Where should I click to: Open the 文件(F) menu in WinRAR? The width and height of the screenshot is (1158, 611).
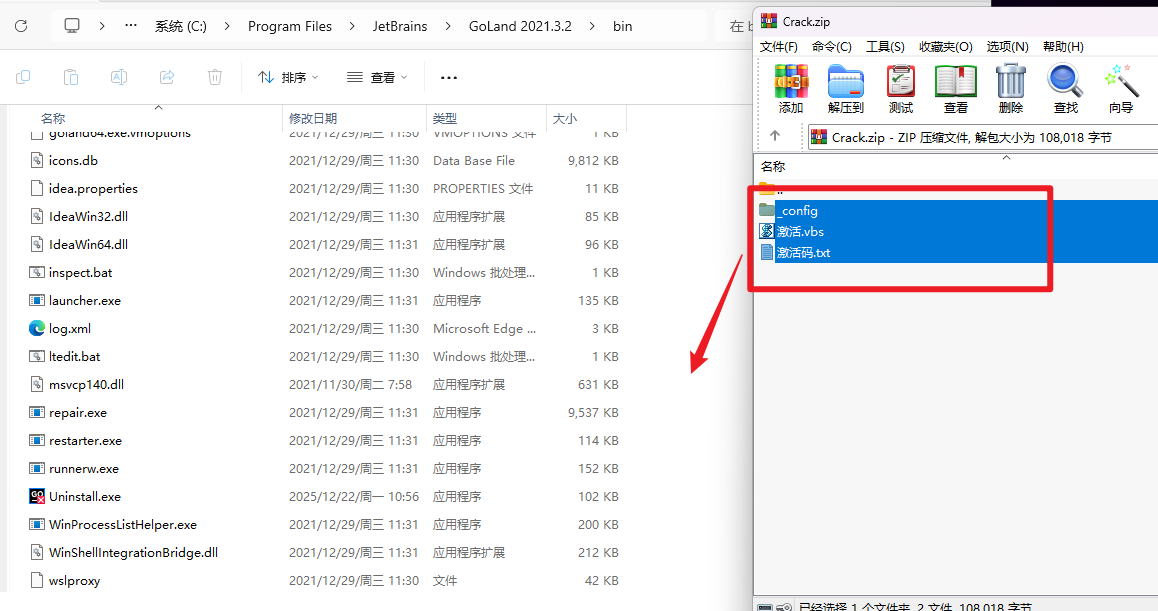click(778, 47)
